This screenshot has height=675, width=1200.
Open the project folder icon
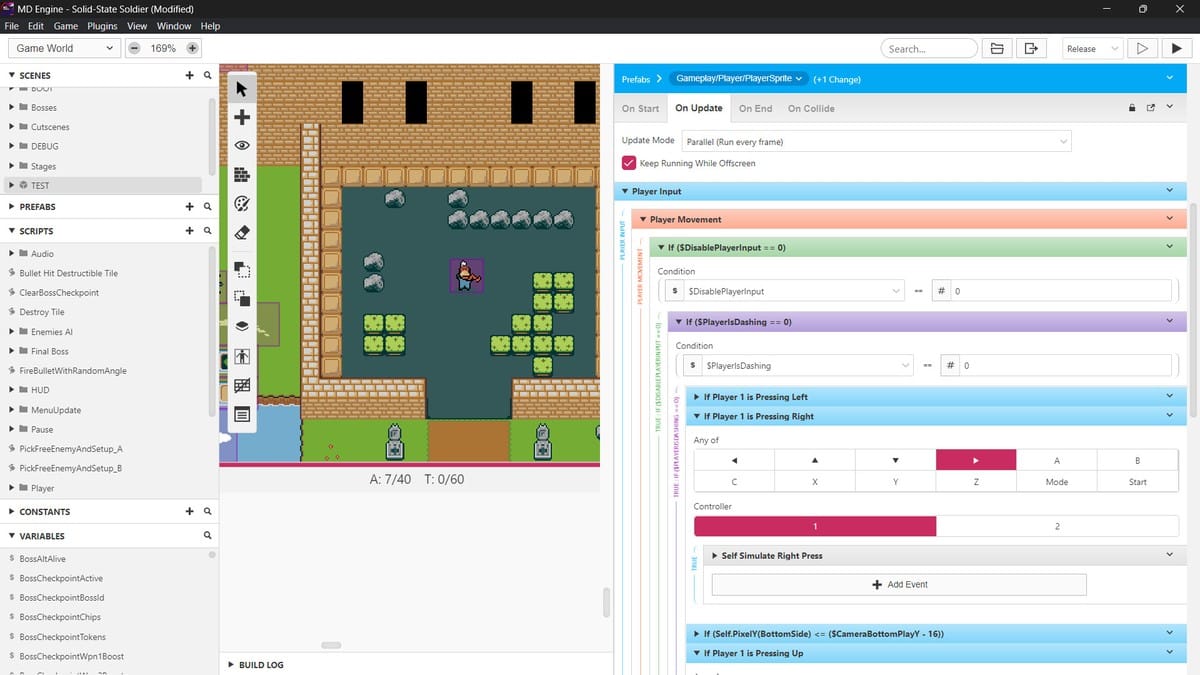tap(996, 48)
